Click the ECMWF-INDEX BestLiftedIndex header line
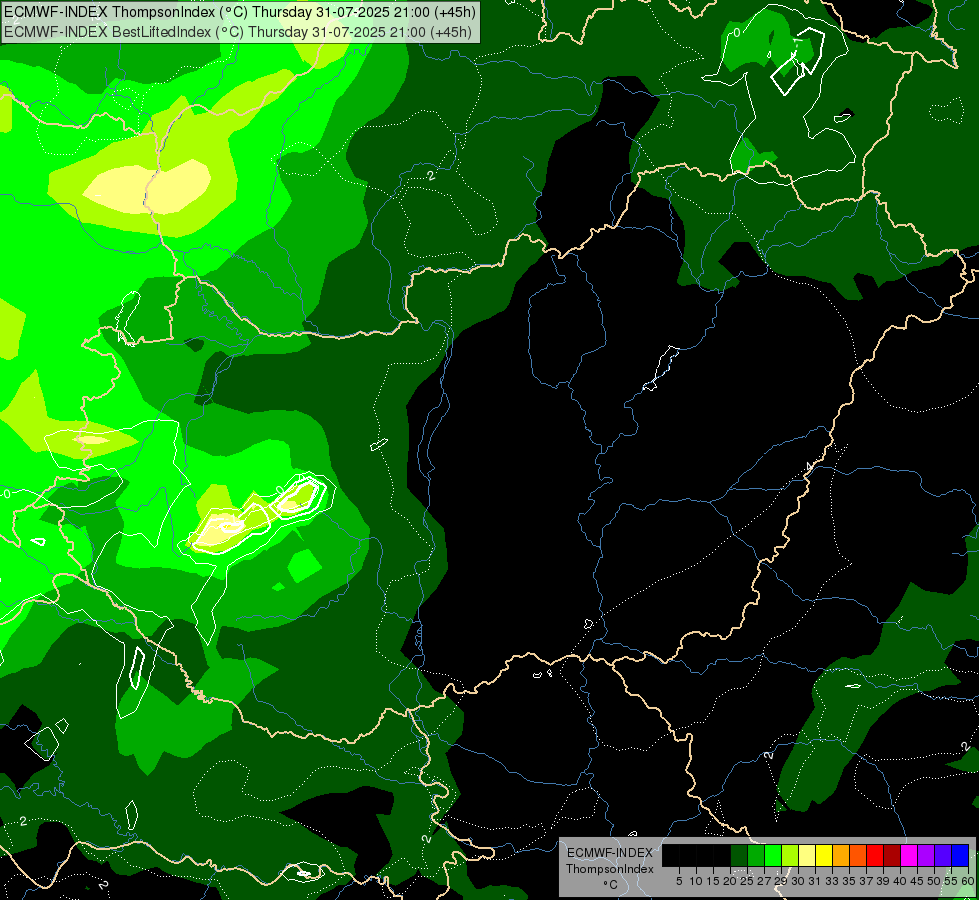The height and width of the screenshot is (900, 979). (238, 31)
